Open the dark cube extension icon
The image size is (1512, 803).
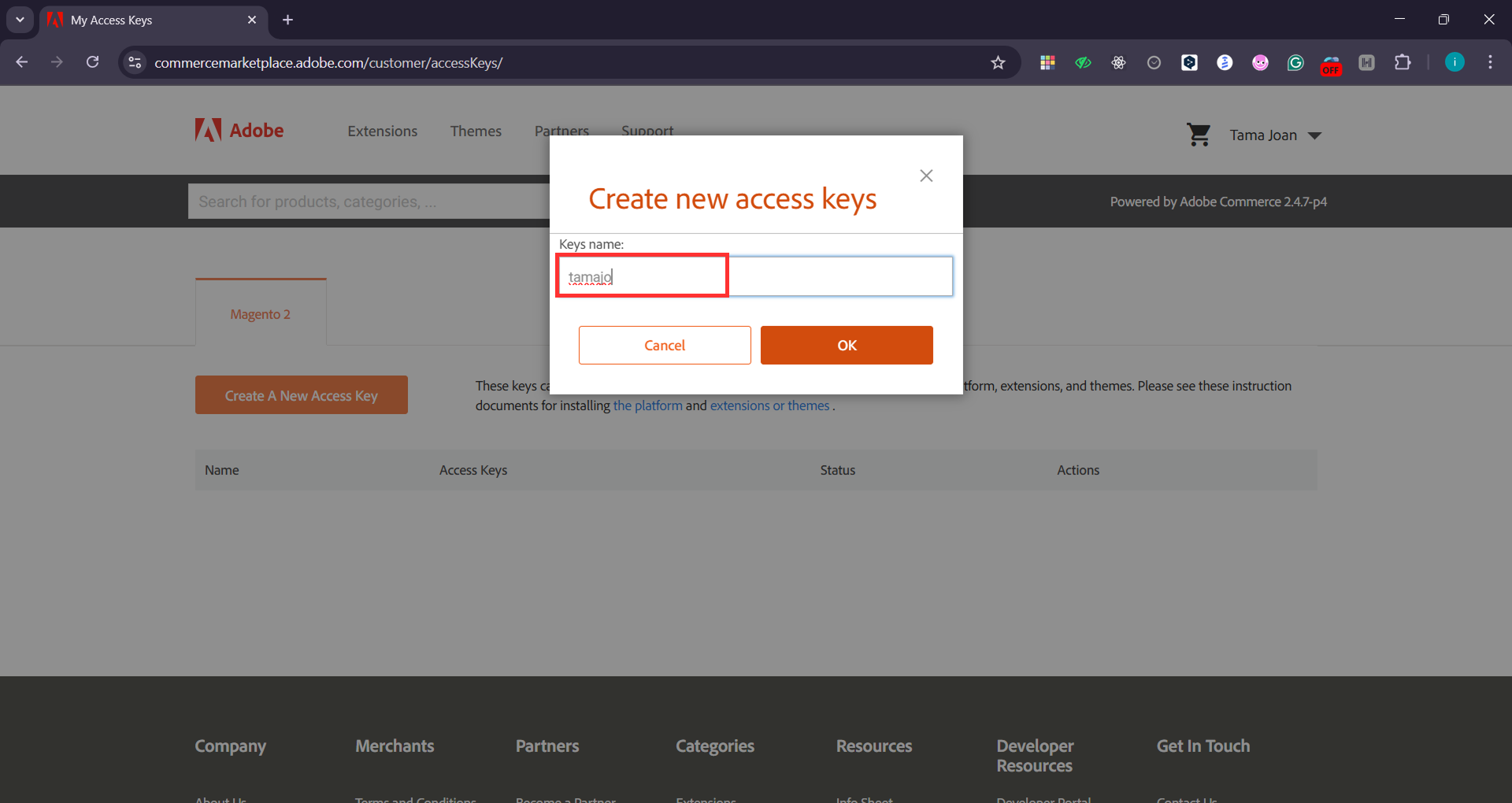1189,62
